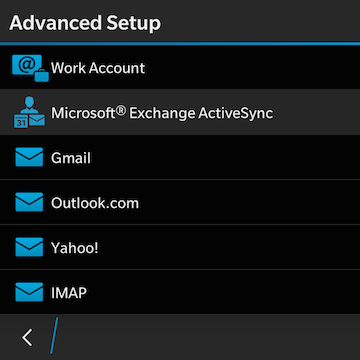Open Work Account setup
Viewport: 360px width, 360px height.
pyautogui.click(x=180, y=67)
